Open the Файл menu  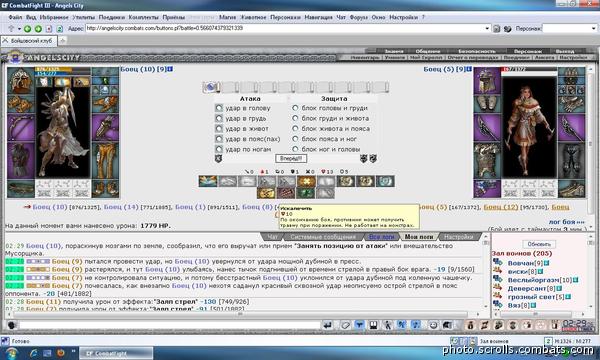[15, 17]
